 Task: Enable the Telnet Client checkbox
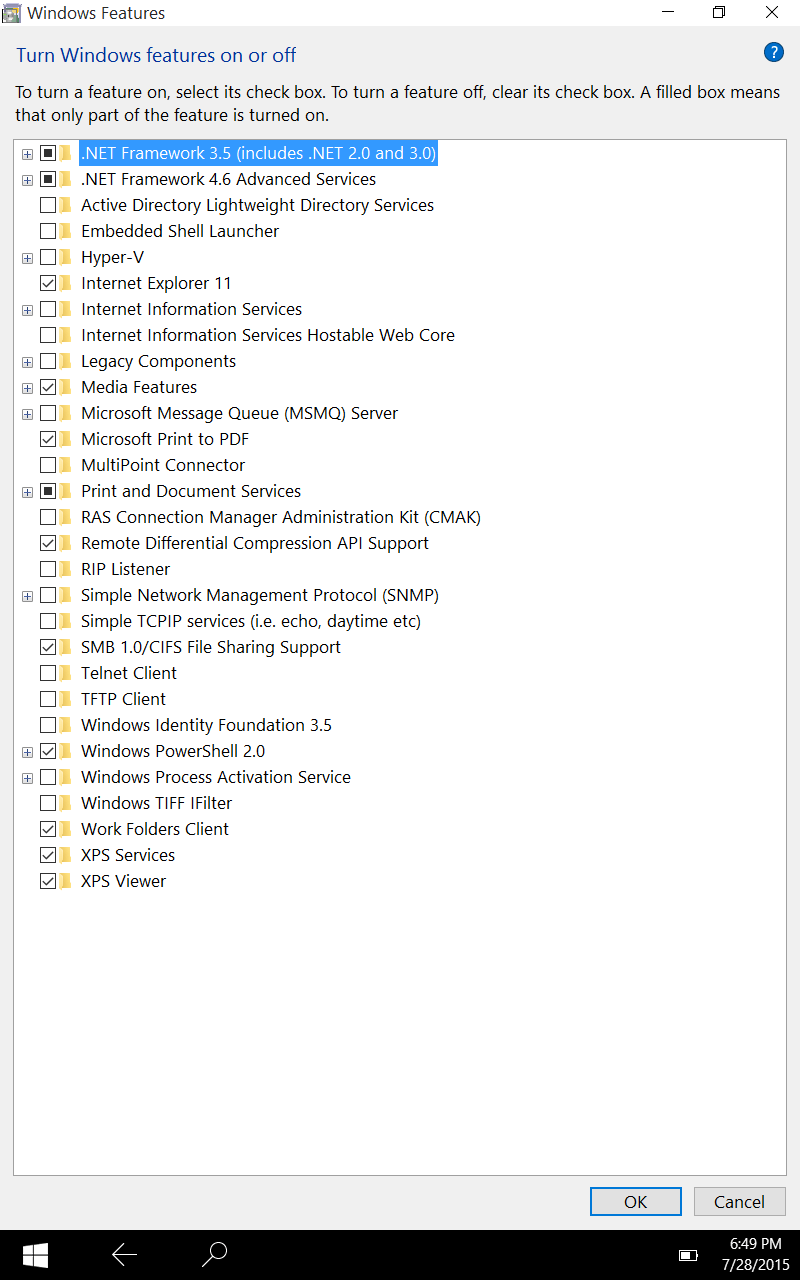[x=48, y=673]
